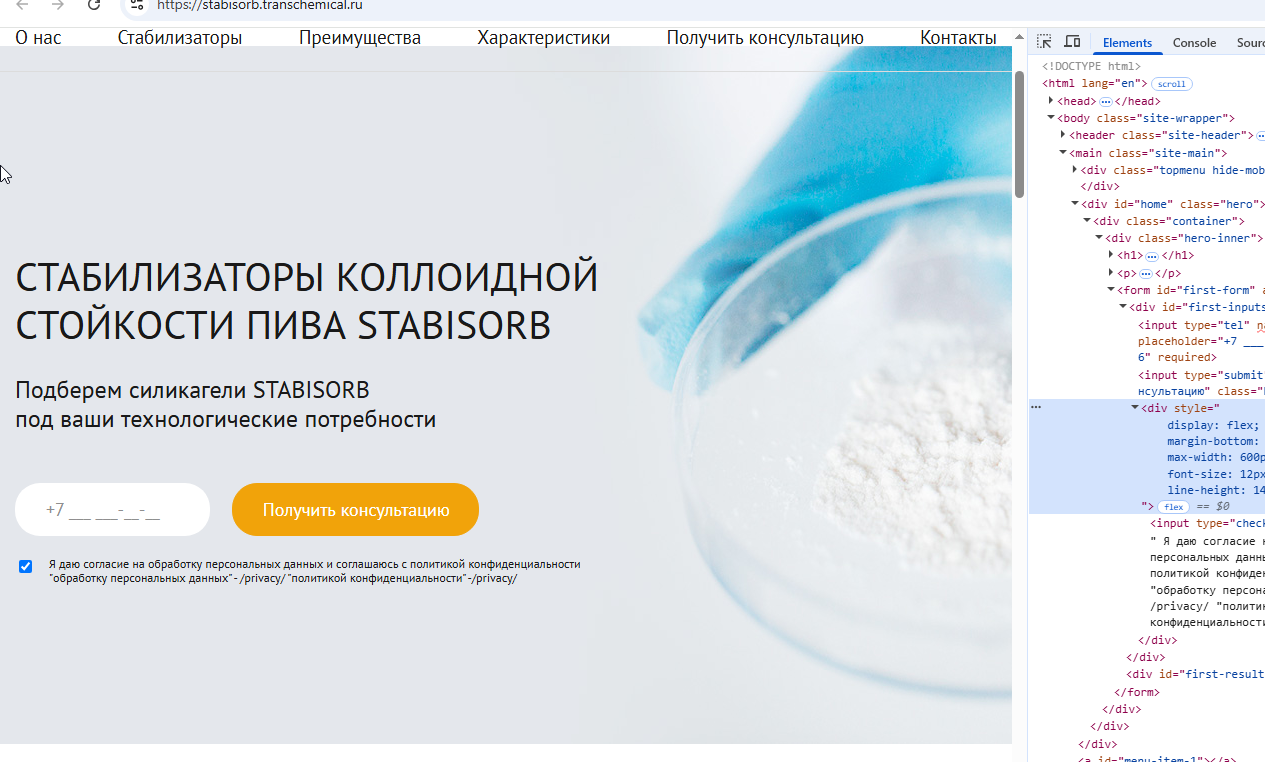Toggle the device toolbar icon in DevTools
This screenshot has height=762, width=1265.
click(1072, 42)
